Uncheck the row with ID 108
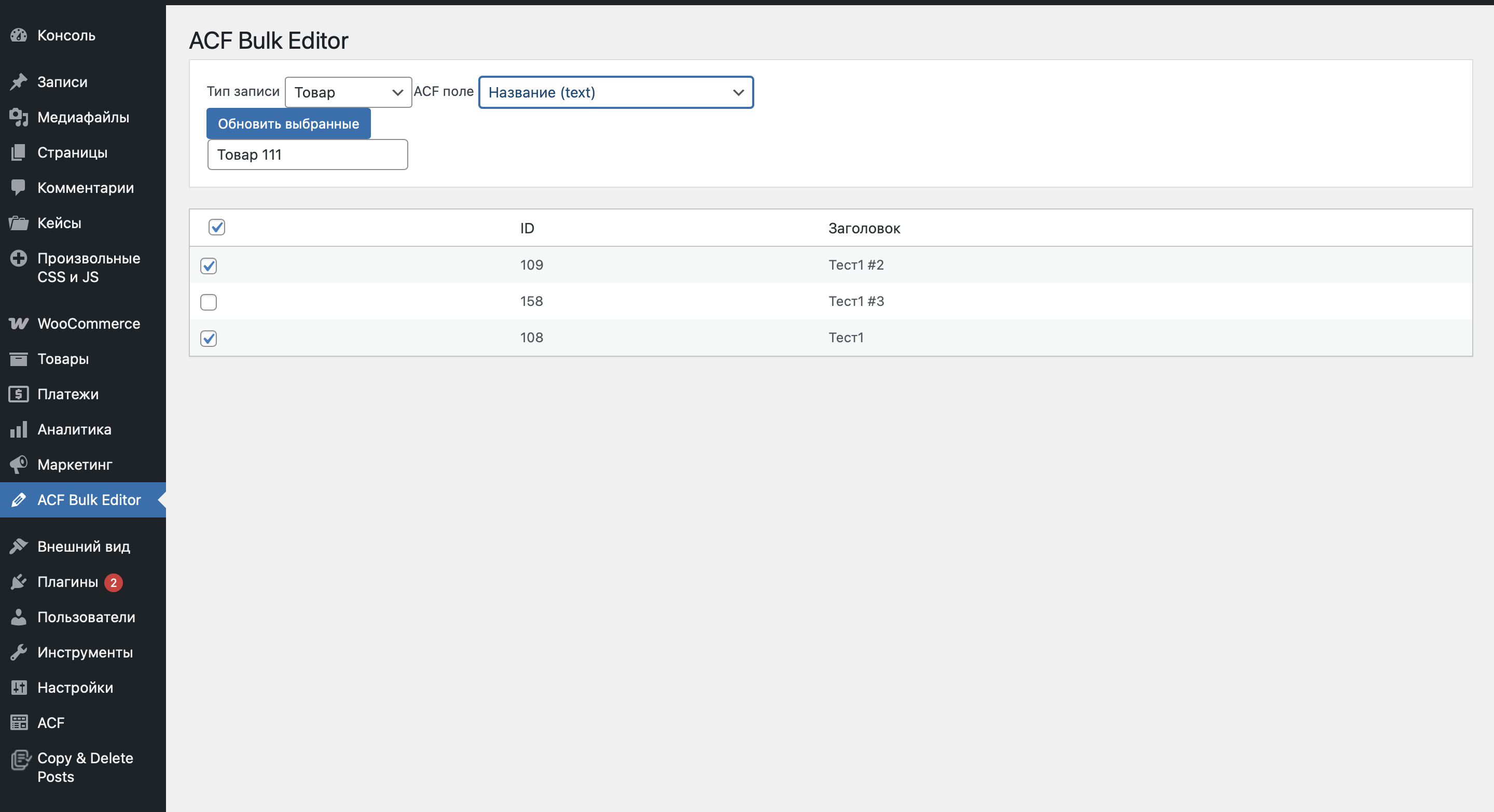Image resolution: width=1494 pixels, height=812 pixels. (x=209, y=339)
